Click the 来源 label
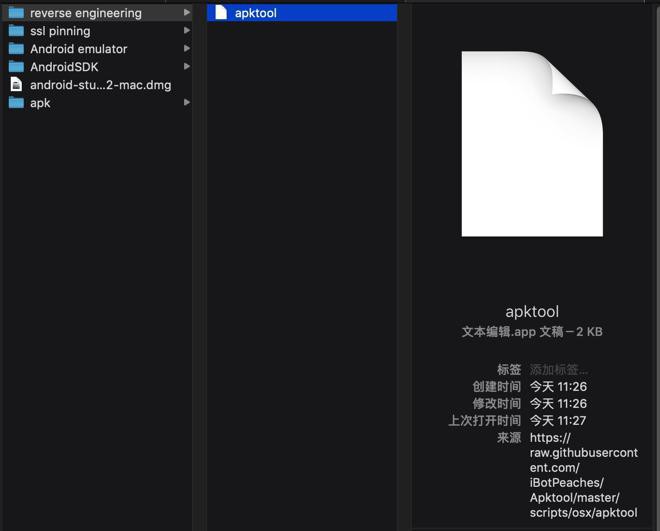Screen dimensions: 660x531 tap(509, 438)
